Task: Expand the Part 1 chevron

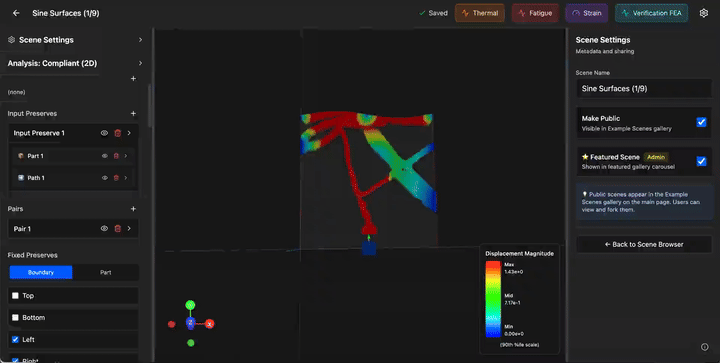Action: tap(126, 156)
